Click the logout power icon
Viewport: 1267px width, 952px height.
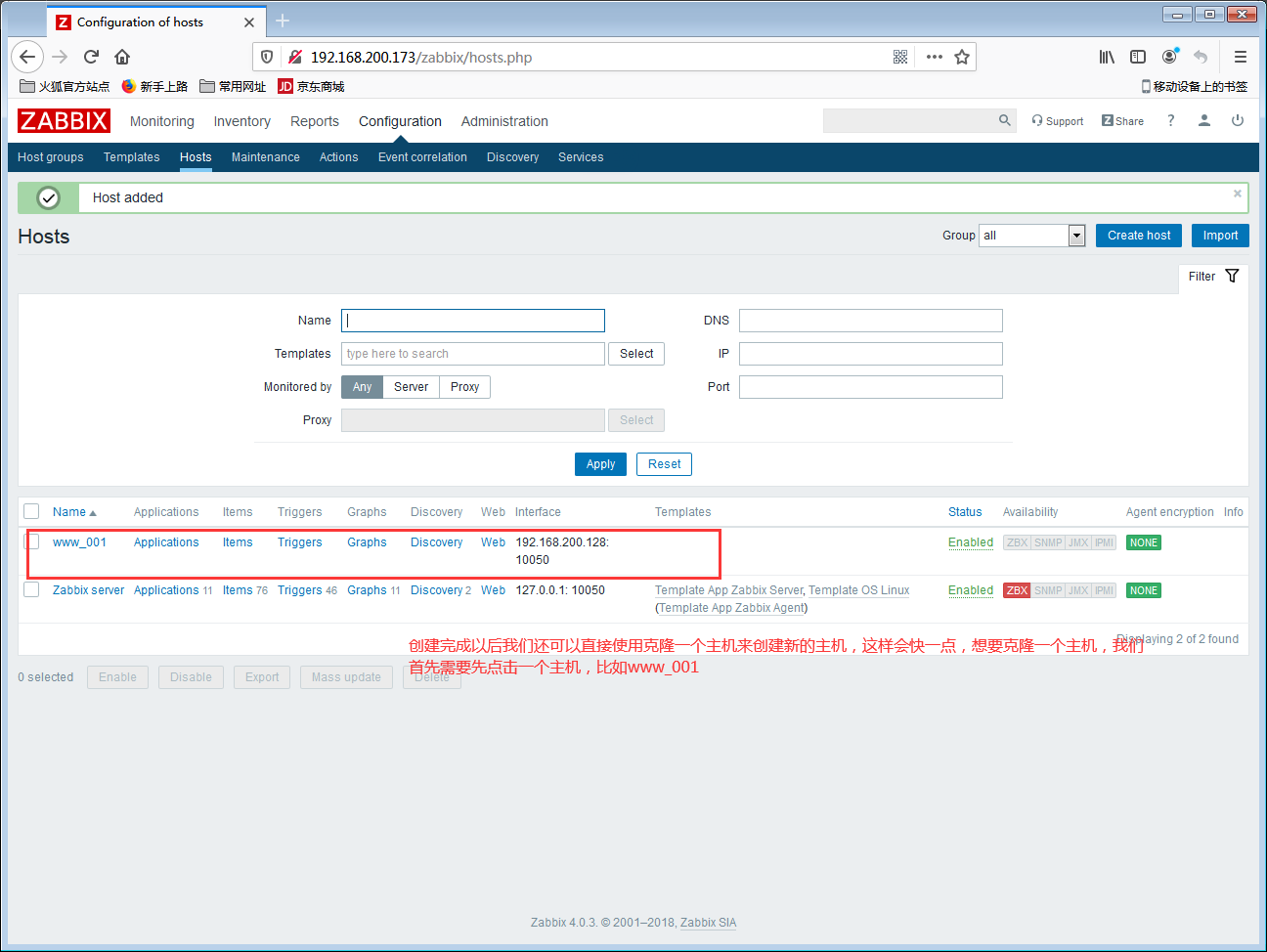tap(1238, 120)
